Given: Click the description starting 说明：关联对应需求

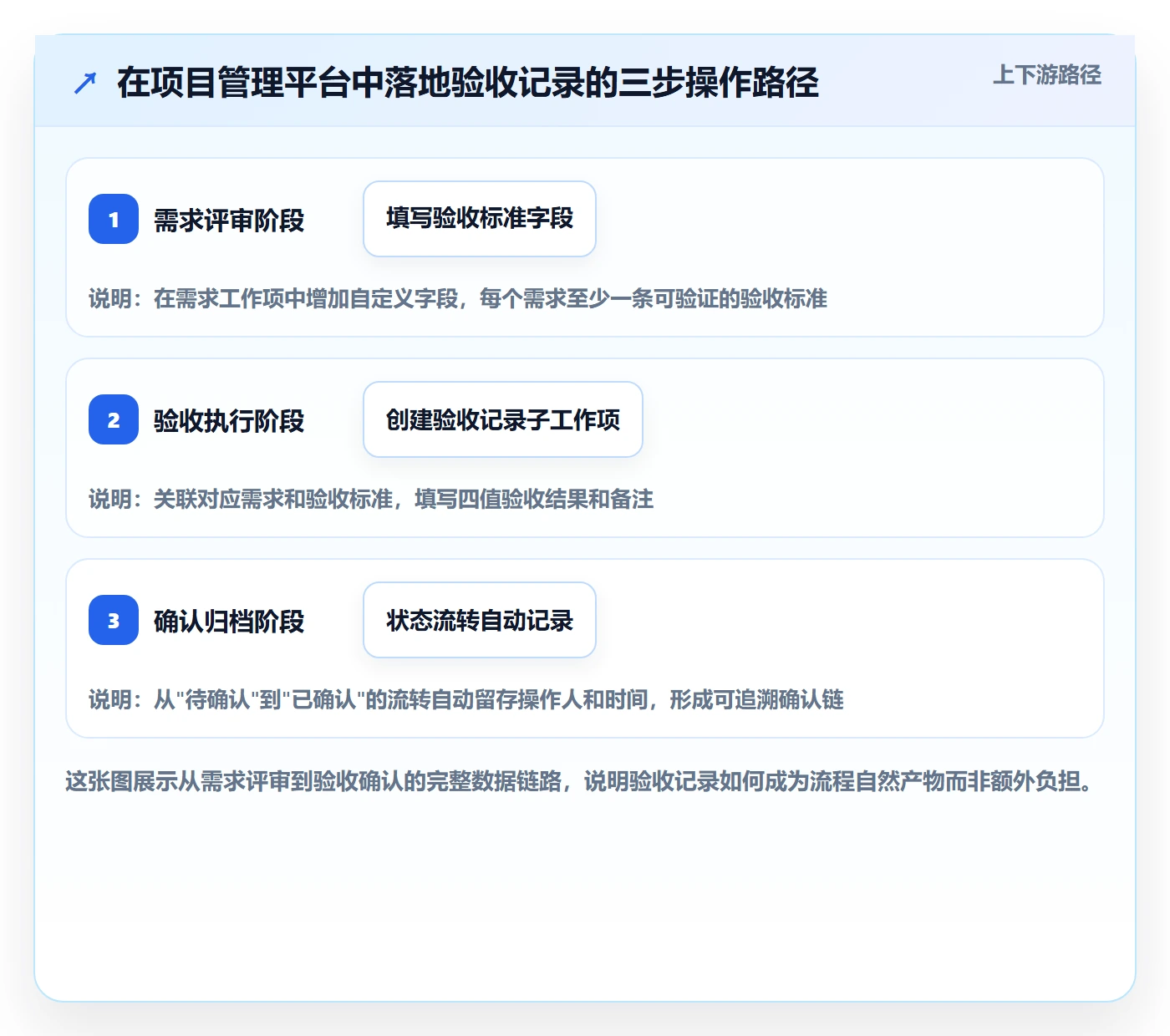Looking at the screenshot, I should (371, 499).
